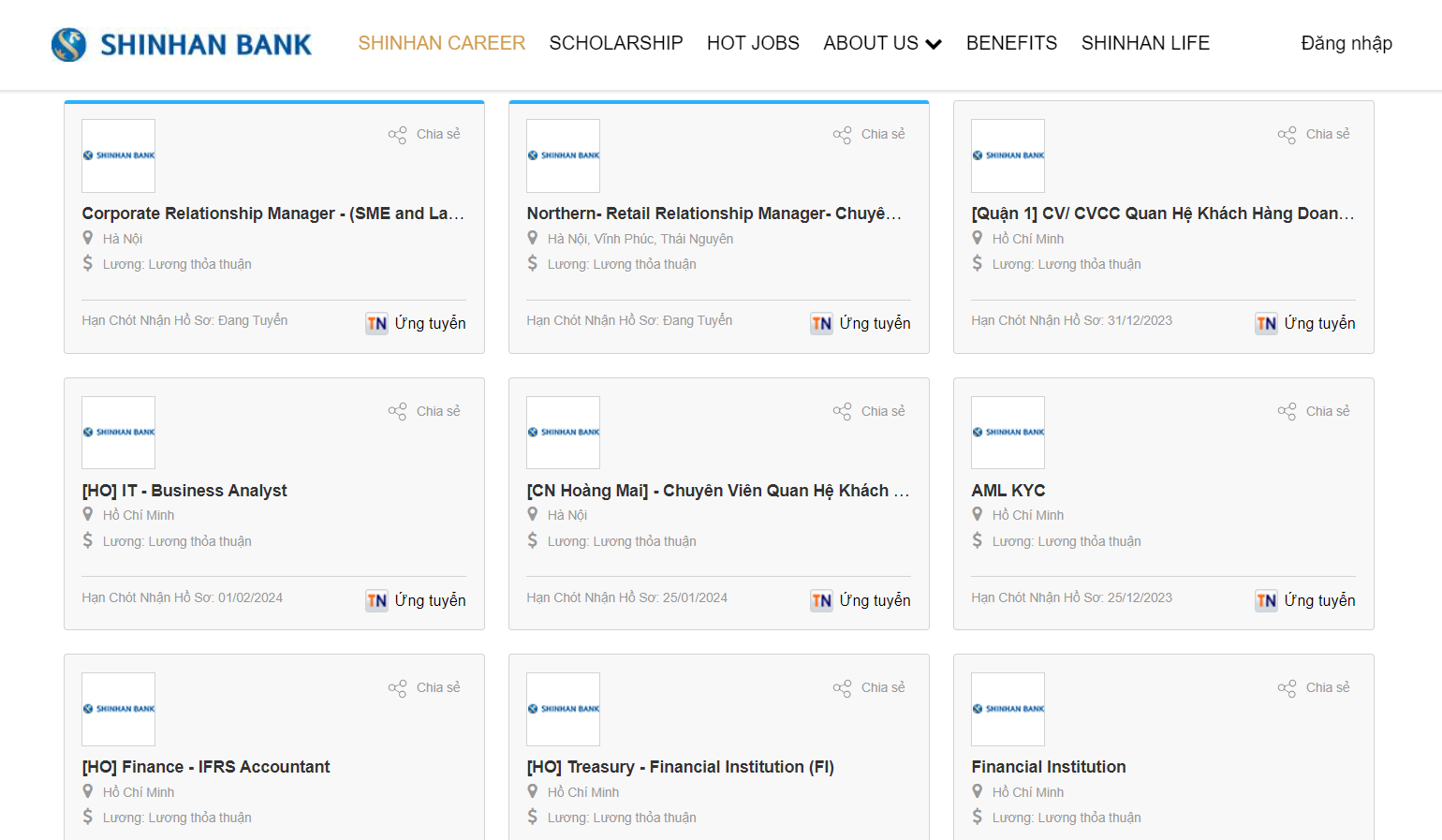Apply via Ứng tuyển on IT - Business Analyst

click(430, 600)
